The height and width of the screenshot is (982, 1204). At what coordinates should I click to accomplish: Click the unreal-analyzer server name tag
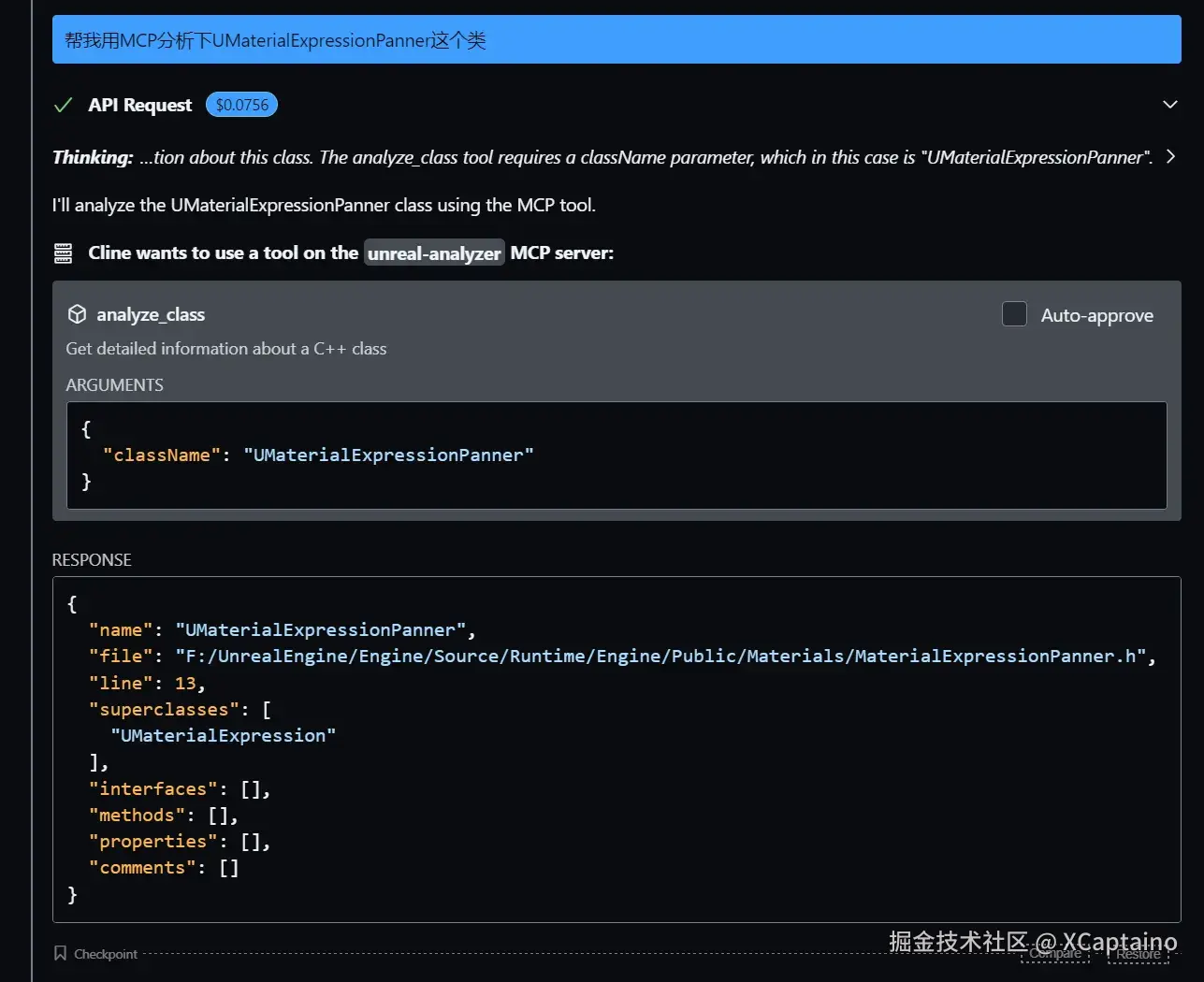(434, 253)
